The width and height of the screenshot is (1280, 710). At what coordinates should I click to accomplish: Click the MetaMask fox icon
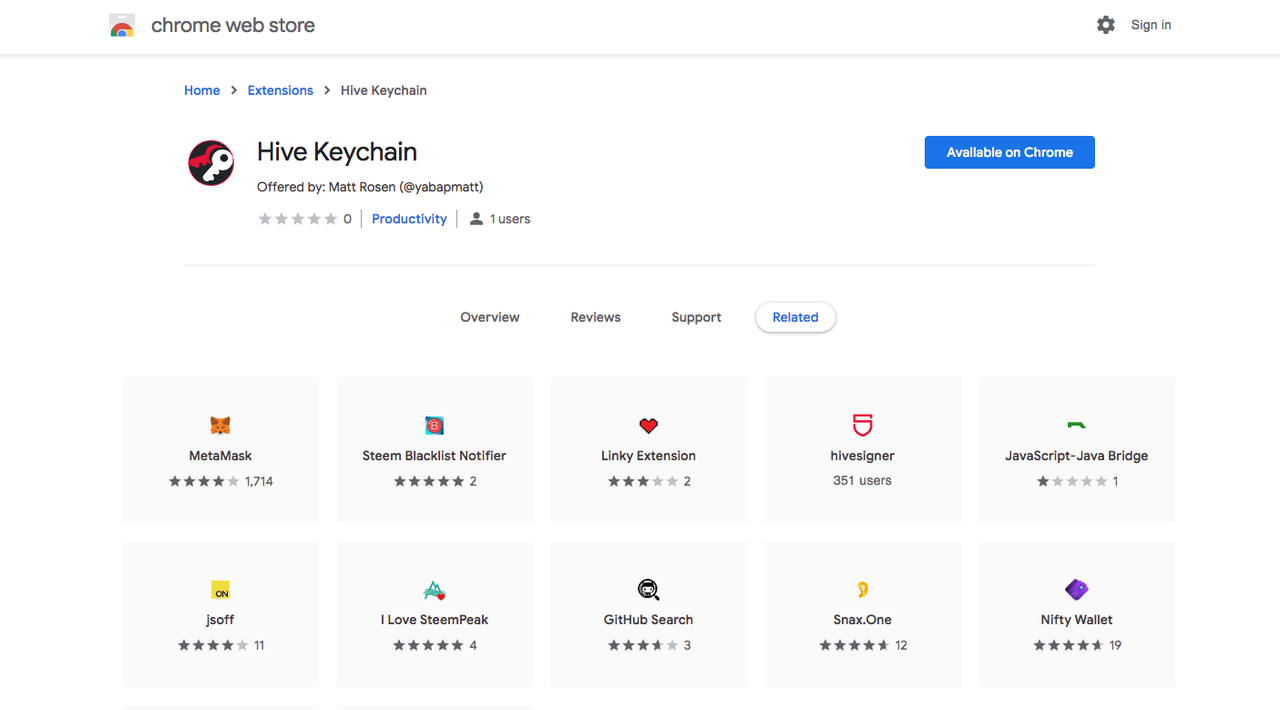[x=220, y=426]
